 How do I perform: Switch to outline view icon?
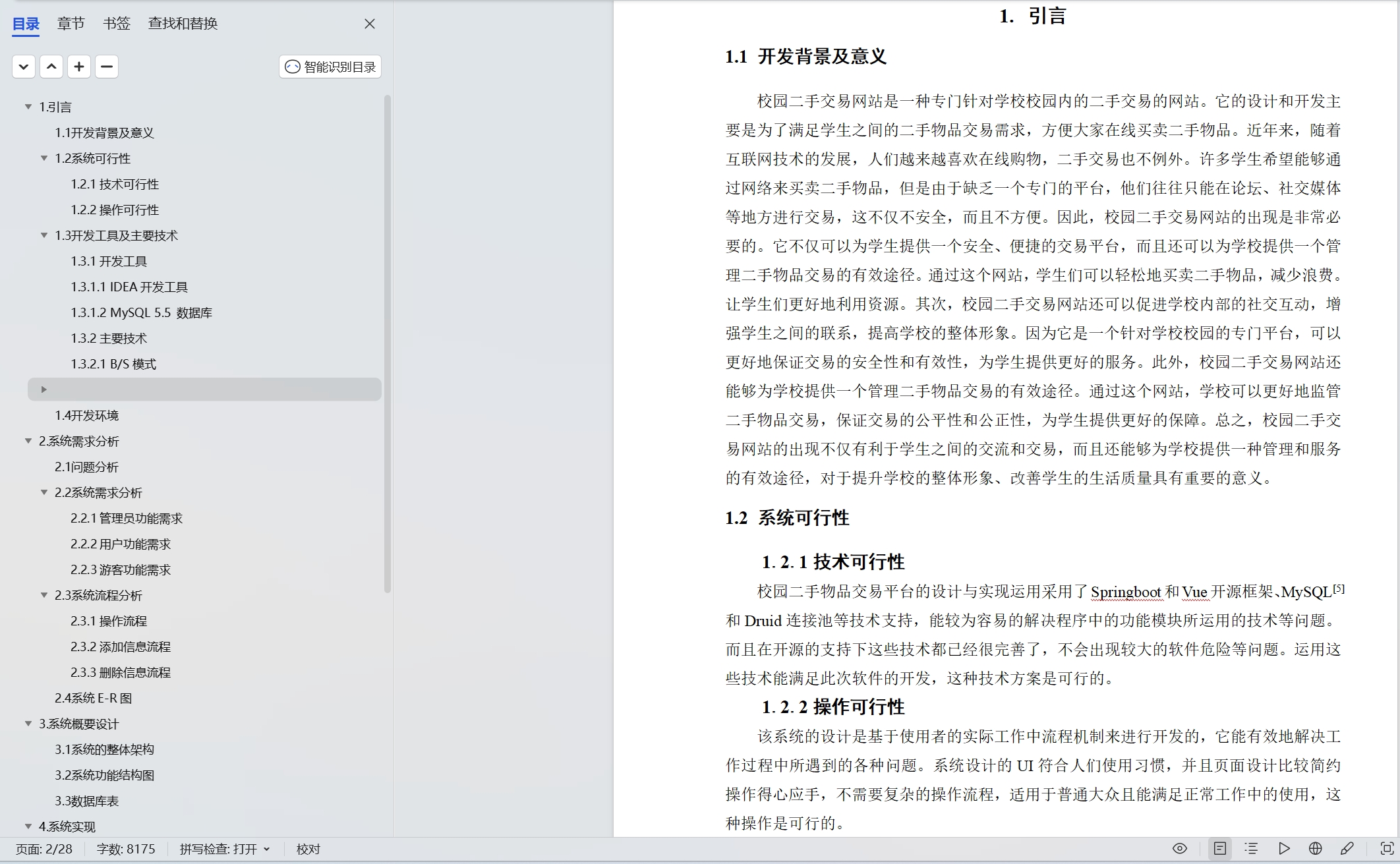(x=1251, y=849)
